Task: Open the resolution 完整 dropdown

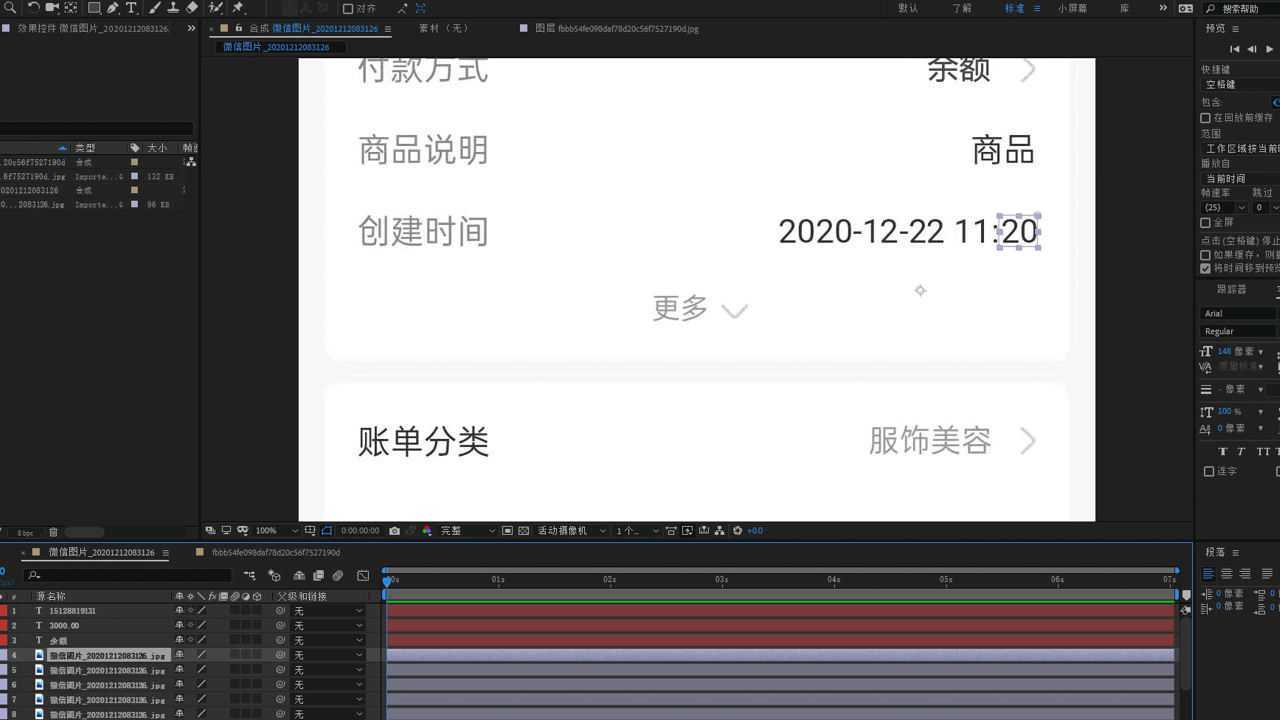Action: [468, 531]
